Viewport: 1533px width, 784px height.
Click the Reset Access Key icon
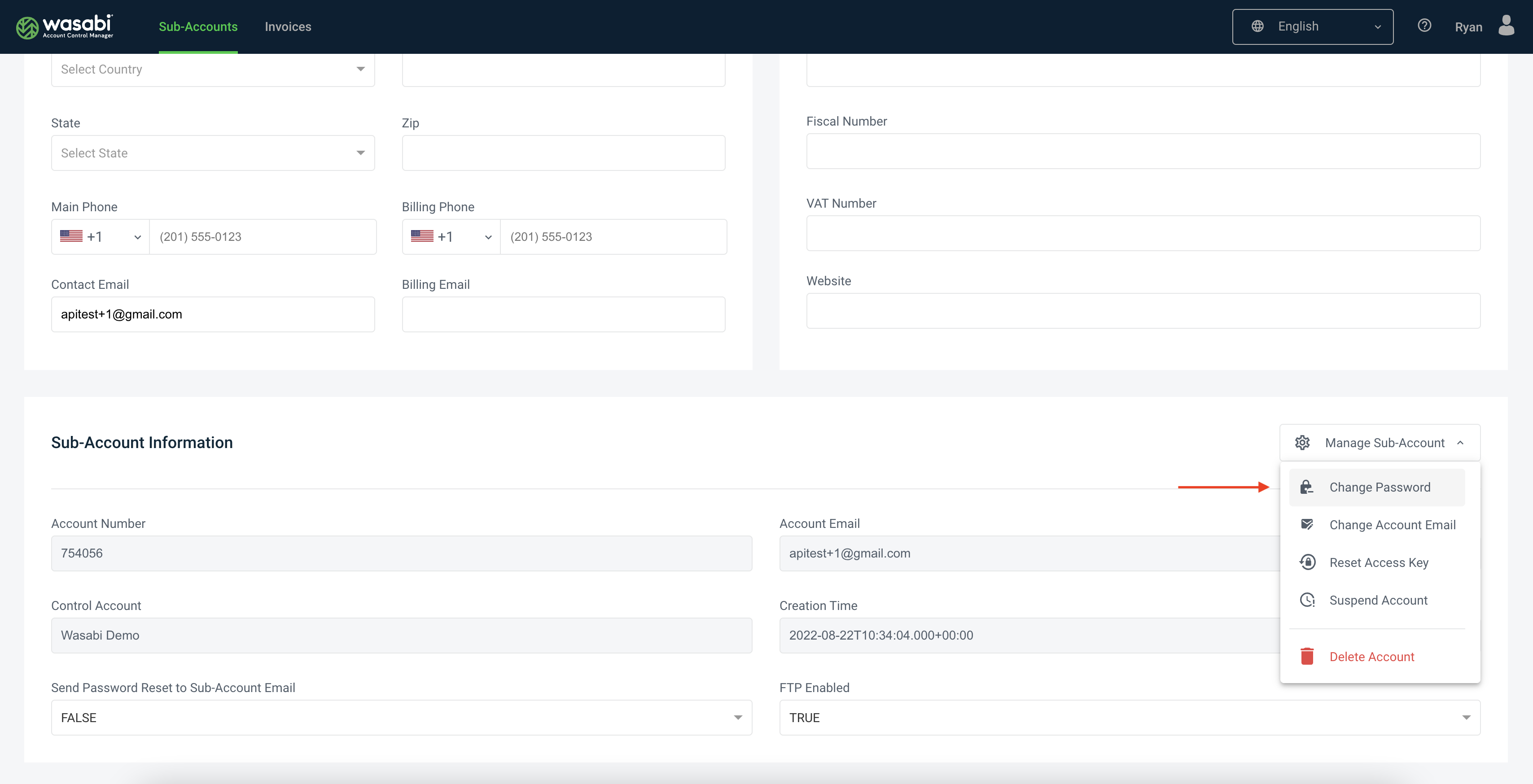[x=1307, y=562]
